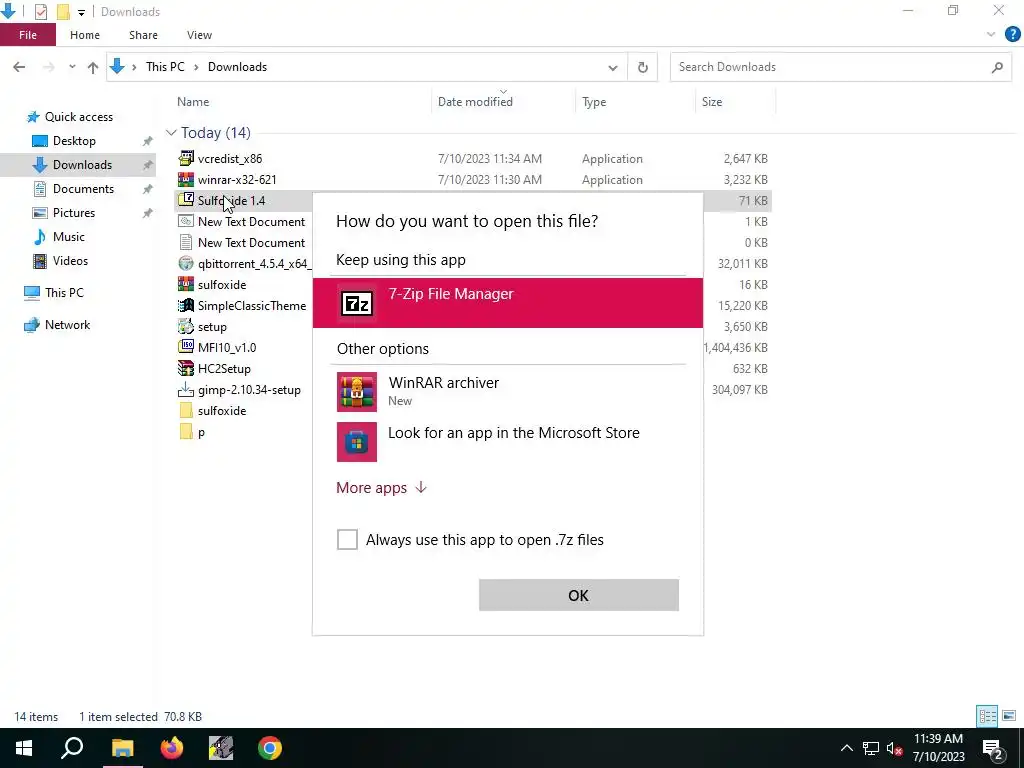Open taskbar app next to Firefox
This screenshot has width=1024, height=768.
point(221,748)
